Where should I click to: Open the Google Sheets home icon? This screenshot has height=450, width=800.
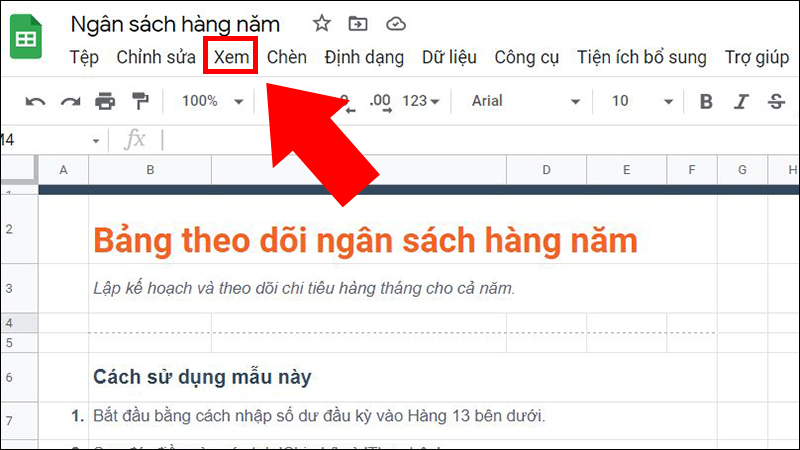coord(26,37)
